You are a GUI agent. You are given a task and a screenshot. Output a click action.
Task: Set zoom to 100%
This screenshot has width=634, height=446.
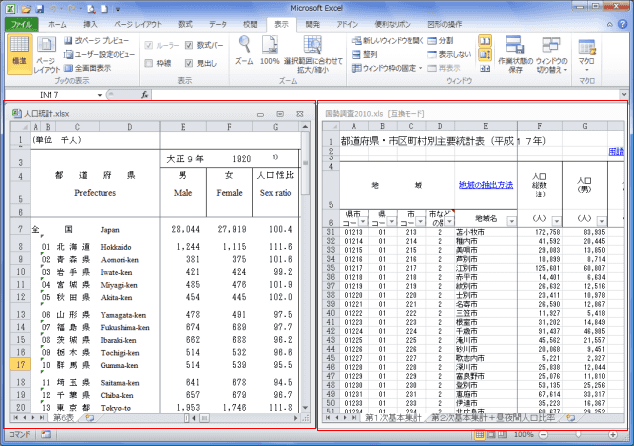(269, 51)
